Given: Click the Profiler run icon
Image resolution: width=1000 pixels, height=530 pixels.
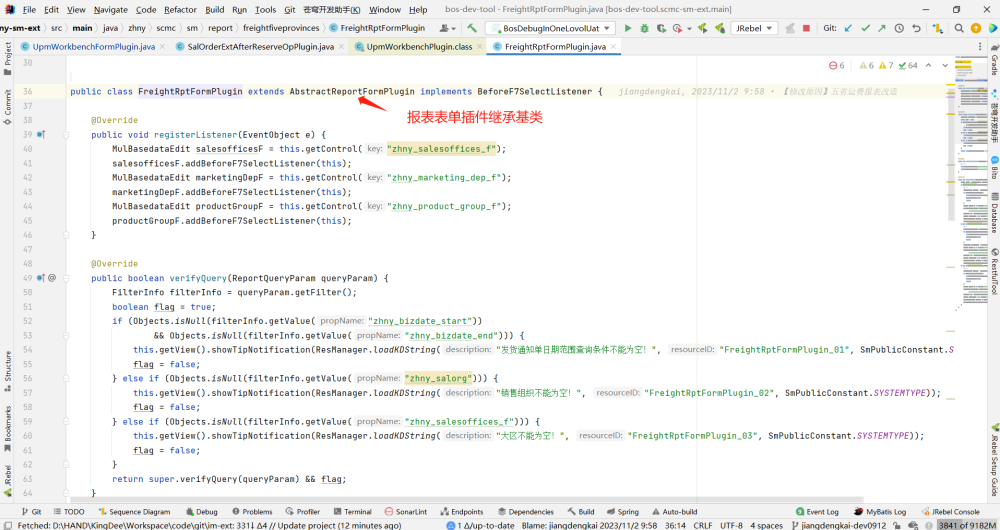Looking at the screenshot, I should (677, 28).
